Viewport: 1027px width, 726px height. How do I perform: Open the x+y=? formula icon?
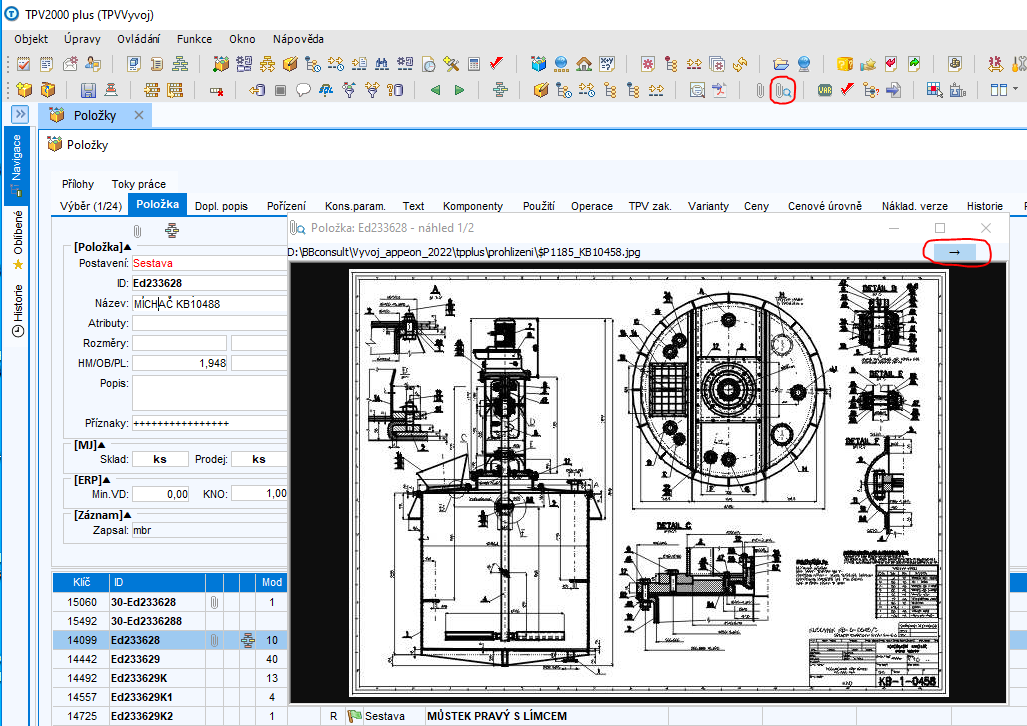[x=607, y=64]
